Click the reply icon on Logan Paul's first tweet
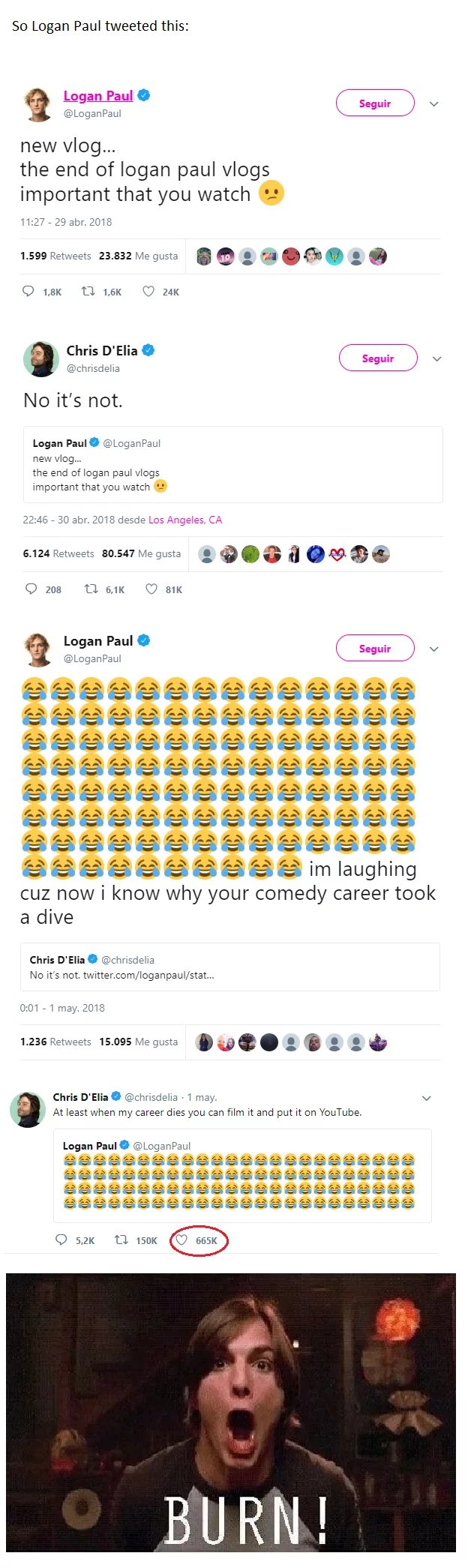Image resolution: width=474 pixels, height=1568 pixels. 28,291
